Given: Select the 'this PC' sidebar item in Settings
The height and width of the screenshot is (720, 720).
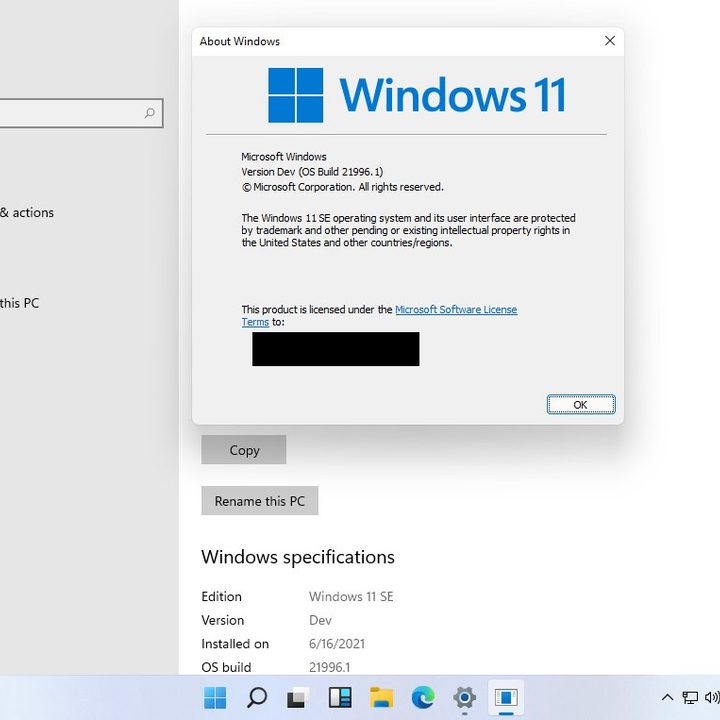Looking at the screenshot, I should coord(19,303).
